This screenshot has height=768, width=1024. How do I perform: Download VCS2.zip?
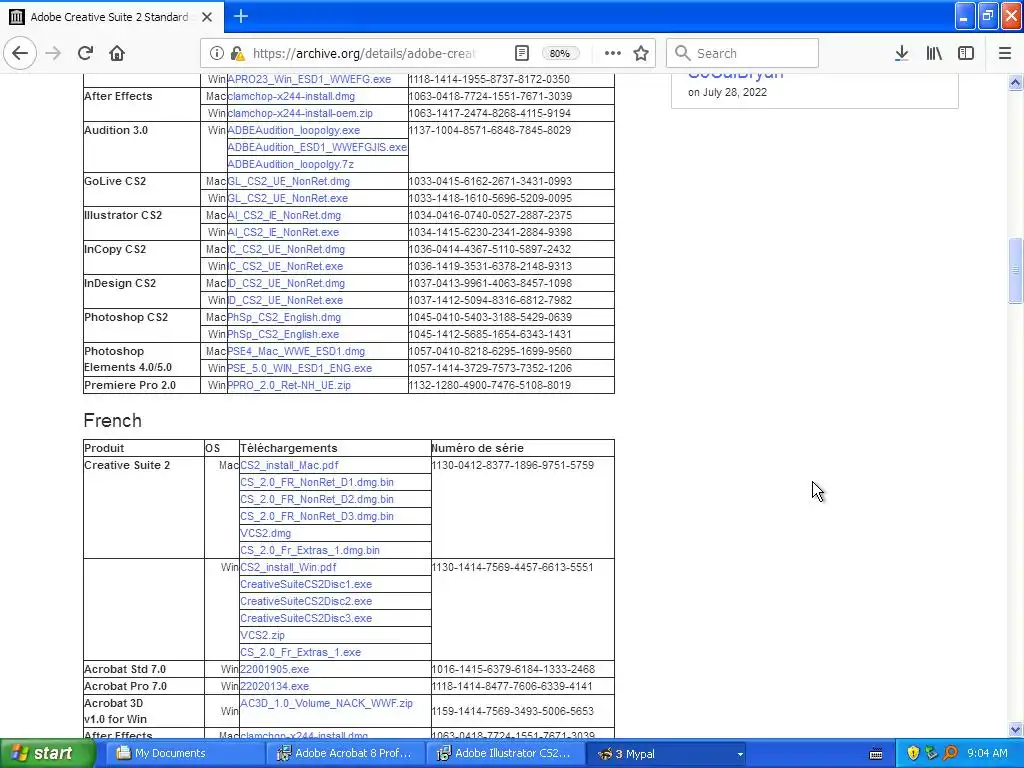coord(263,635)
